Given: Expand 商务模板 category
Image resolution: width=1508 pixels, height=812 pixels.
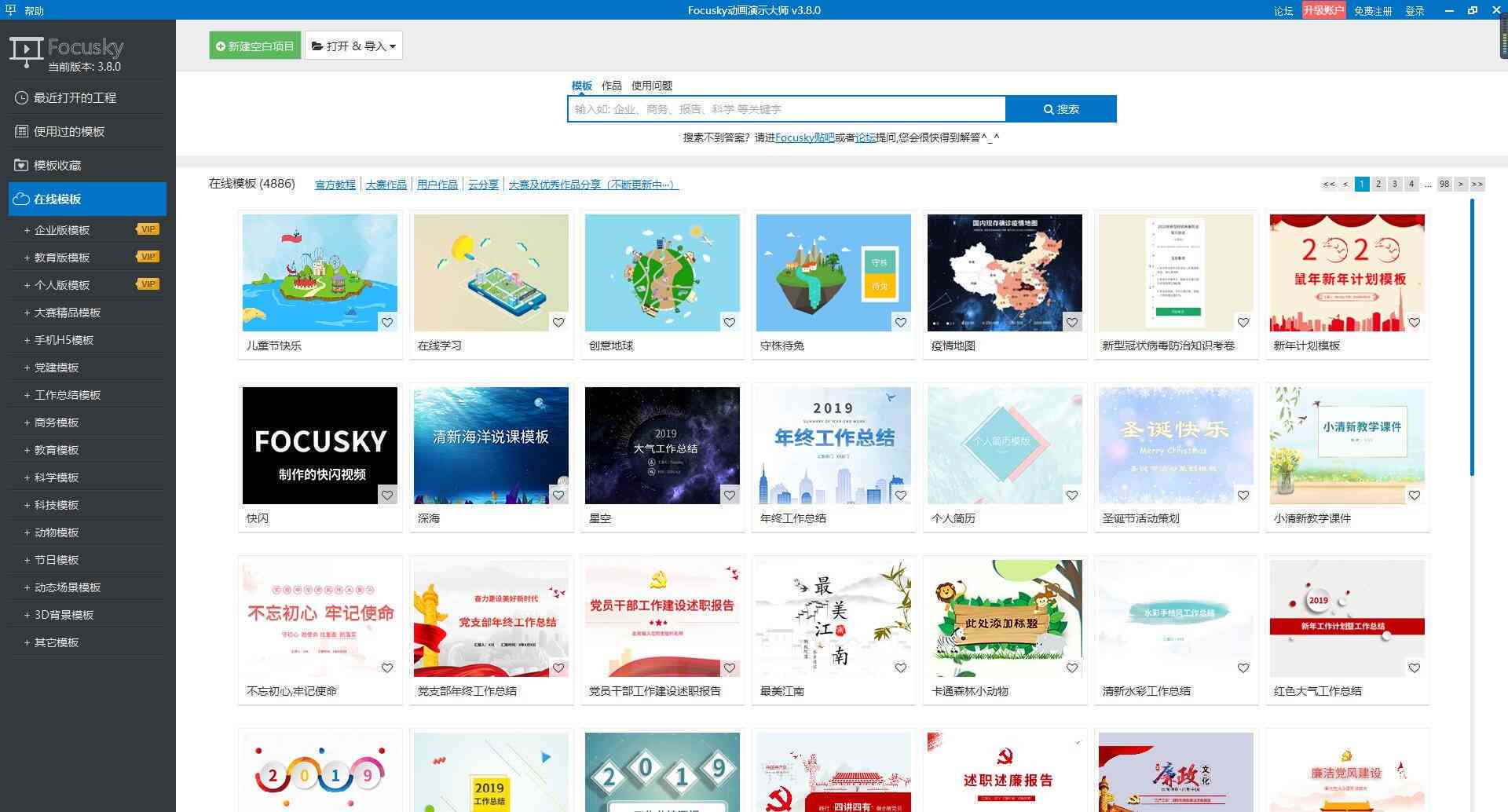Looking at the screenshot, I should (x=87, y=422).
